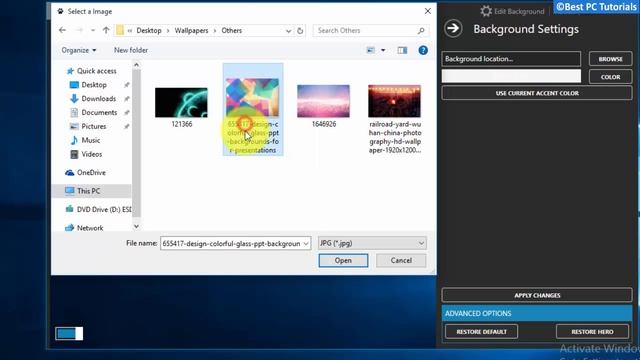The width and height of the screenshot is (640, 360).
Task: Click RESTORE DEFAULT
Action: click(482, 331)
